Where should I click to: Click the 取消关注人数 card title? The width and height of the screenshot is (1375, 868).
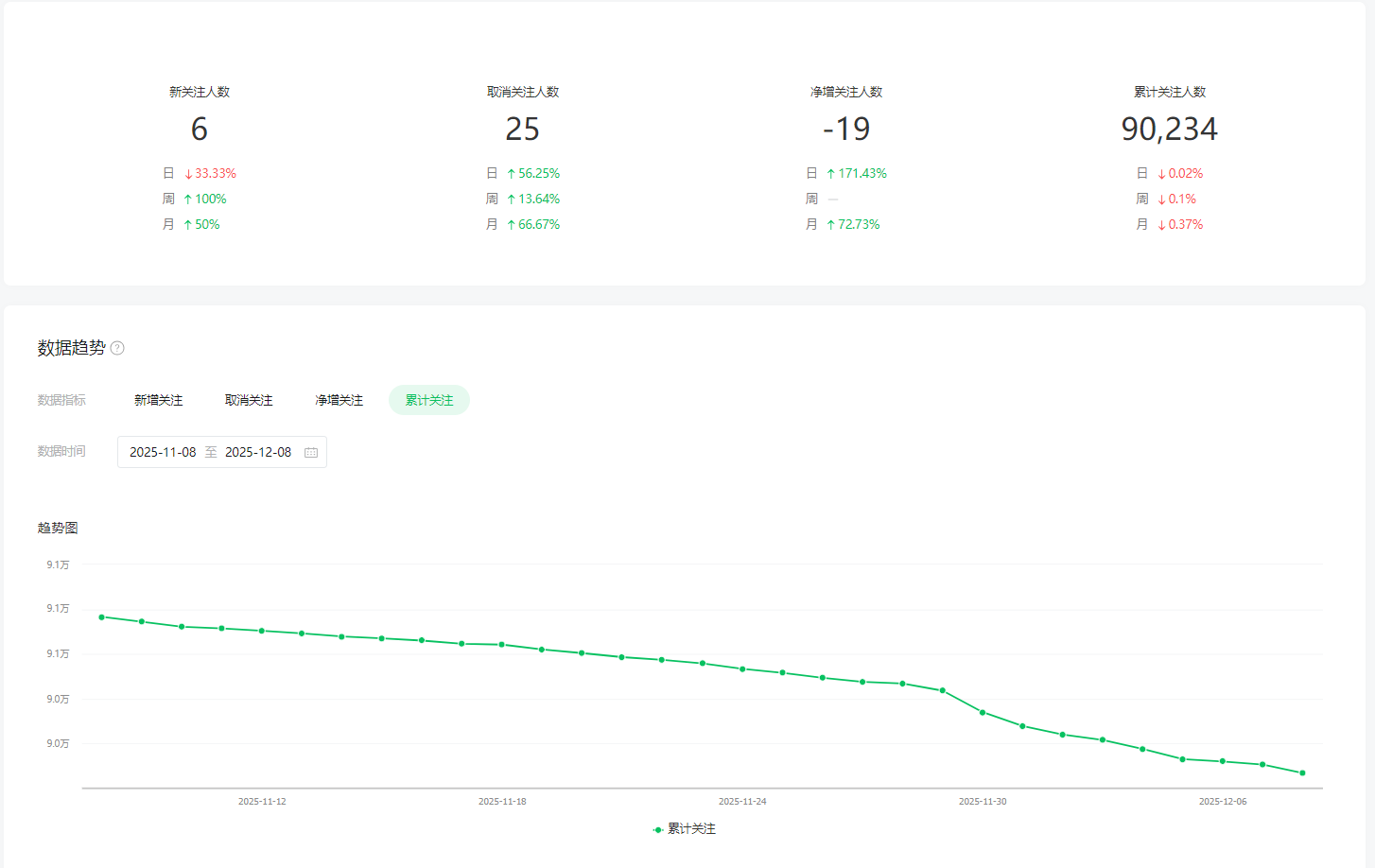point(523,92)
